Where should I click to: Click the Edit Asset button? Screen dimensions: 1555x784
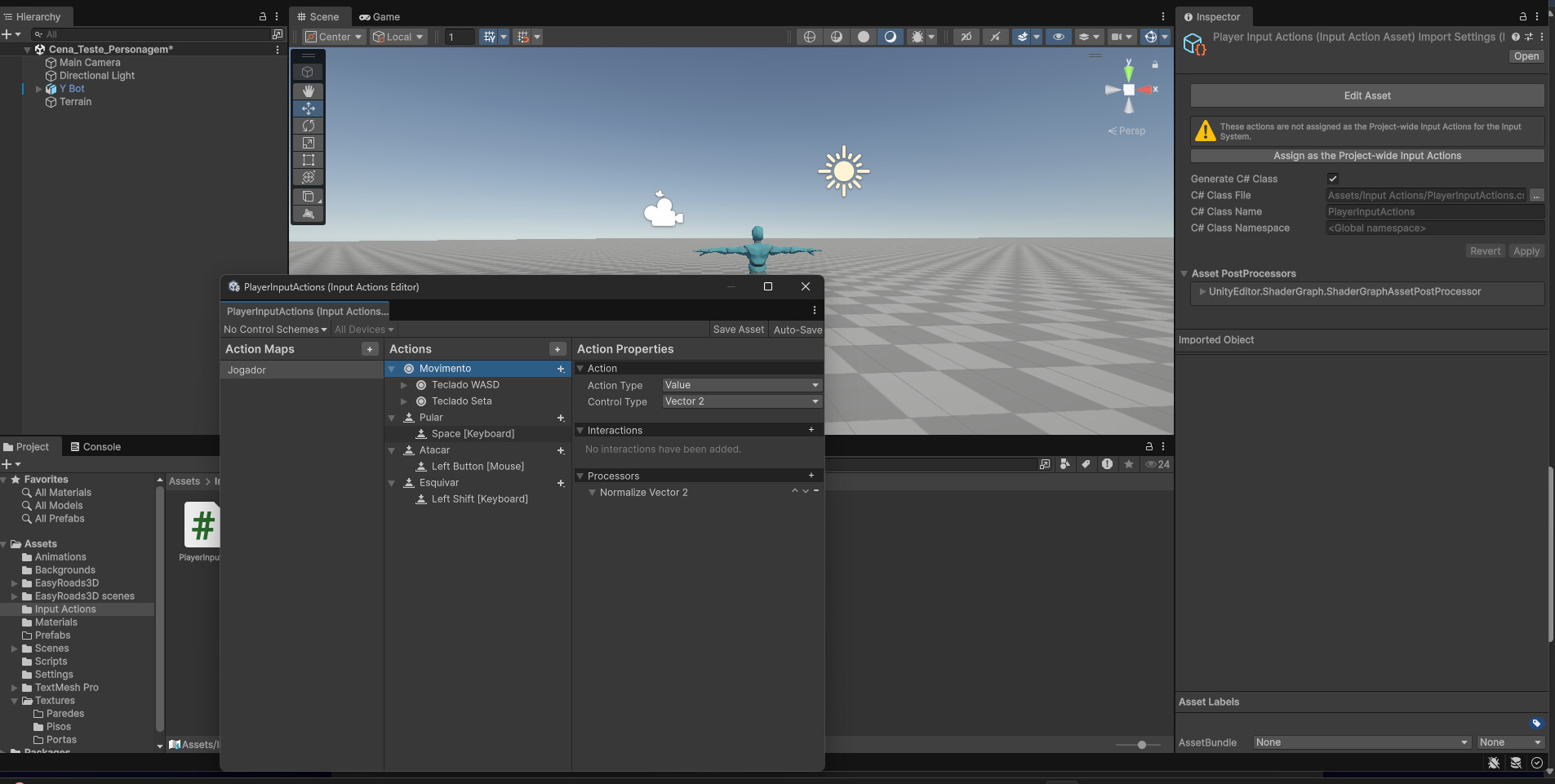(1367, 95)
